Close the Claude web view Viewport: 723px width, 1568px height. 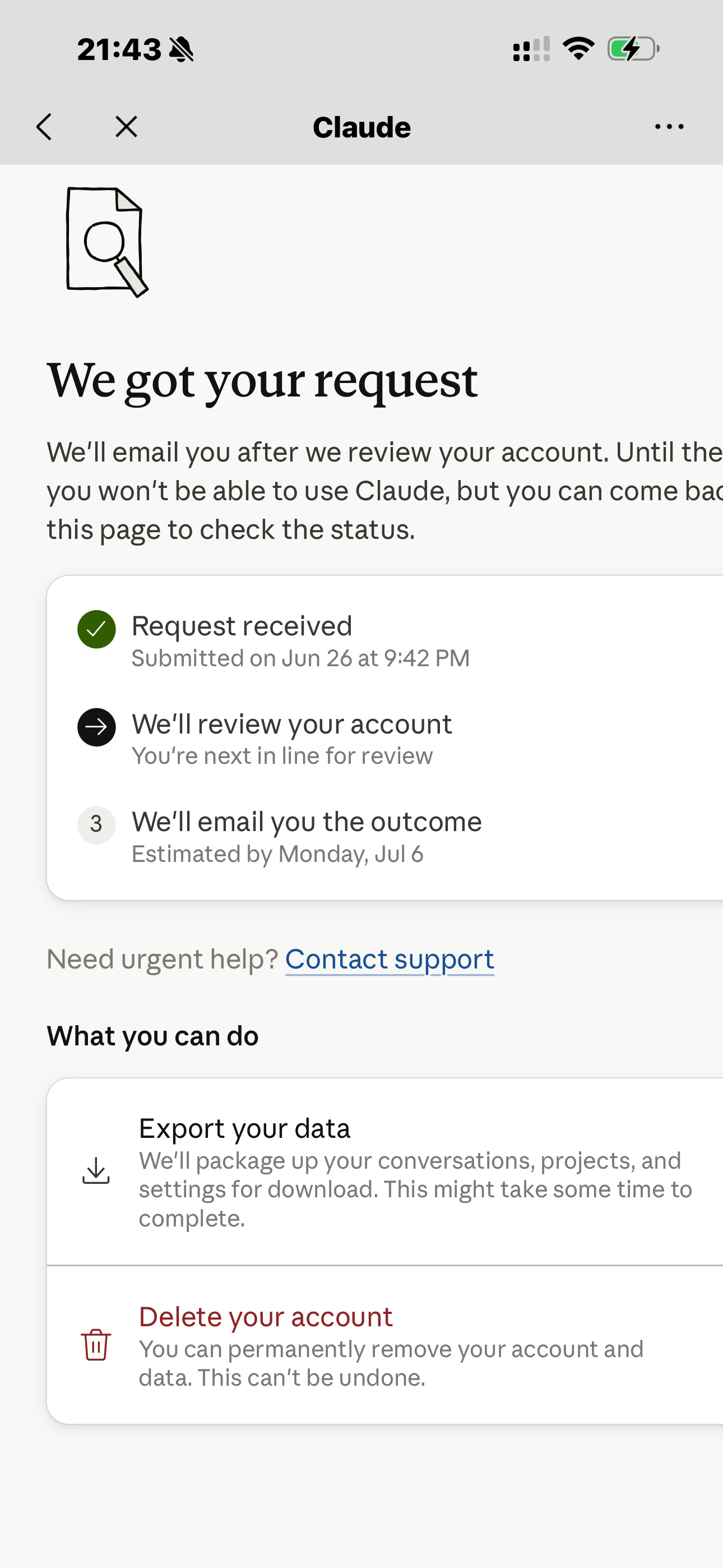(127, 127)
